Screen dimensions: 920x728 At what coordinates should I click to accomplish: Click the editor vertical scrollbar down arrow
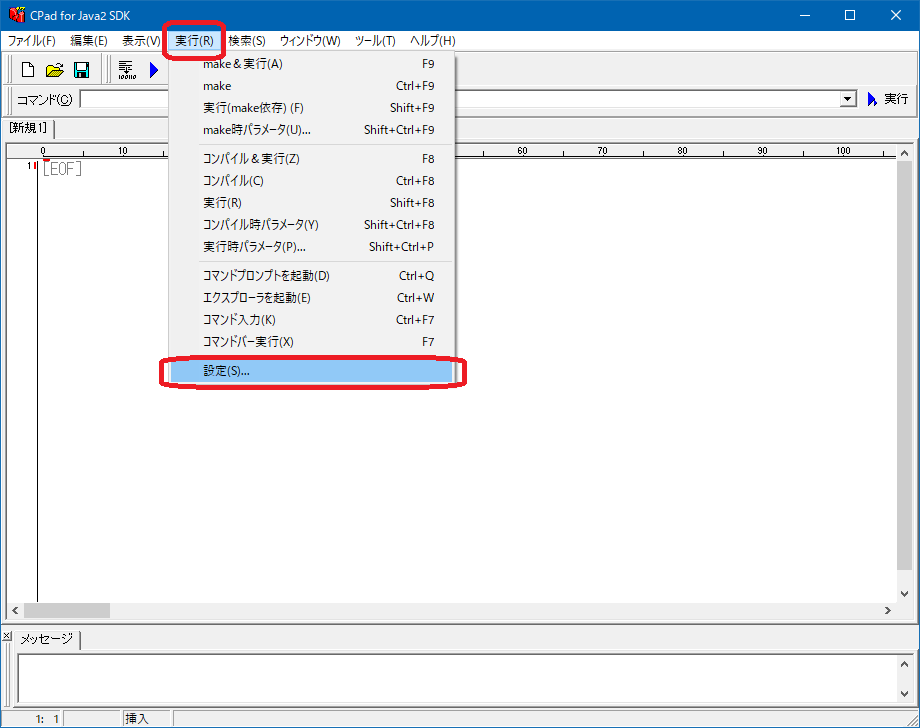[904, 594]
